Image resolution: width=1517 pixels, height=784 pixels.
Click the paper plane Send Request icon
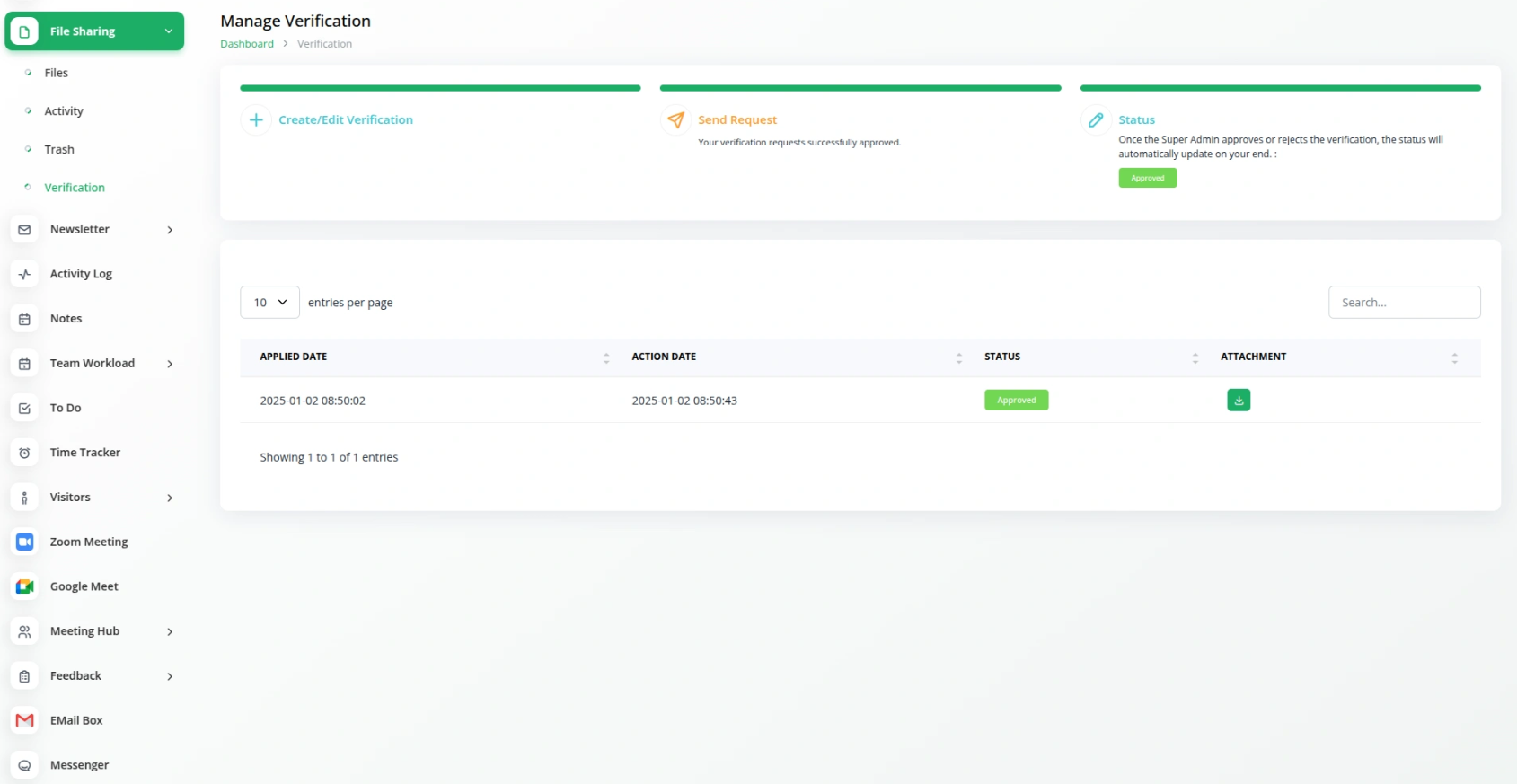[675, 119]
